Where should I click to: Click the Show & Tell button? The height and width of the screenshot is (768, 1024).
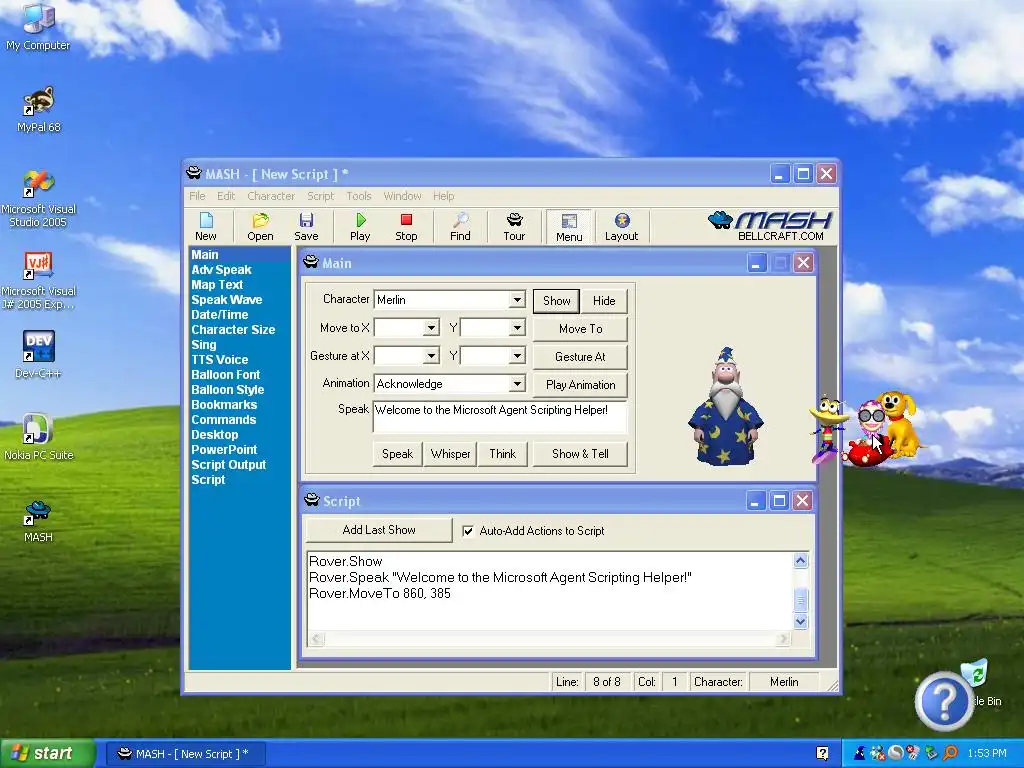[581, 454]
